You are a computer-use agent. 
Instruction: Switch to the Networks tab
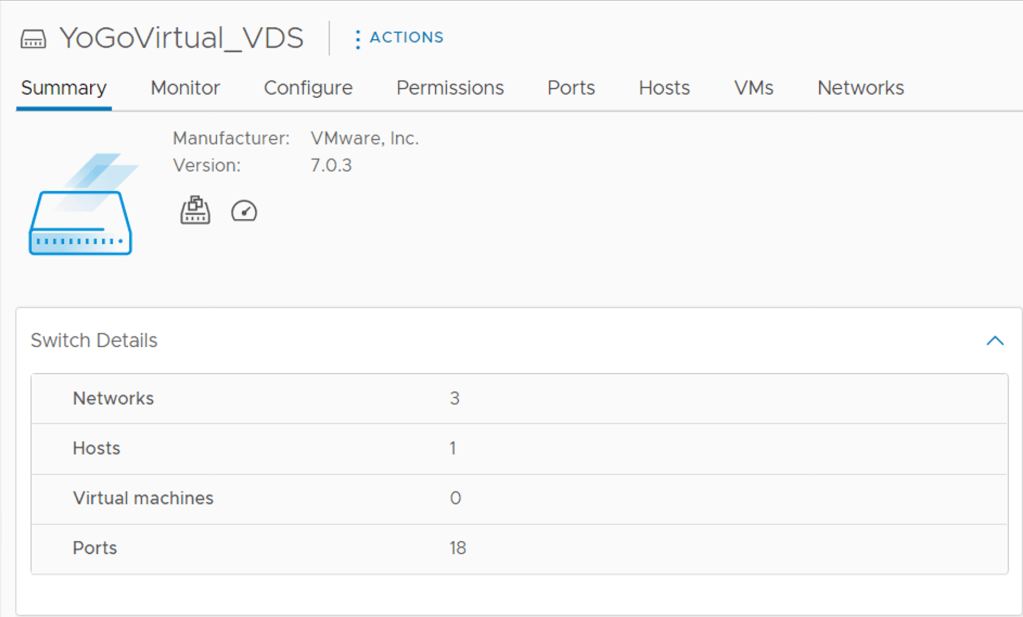[860, 88]
